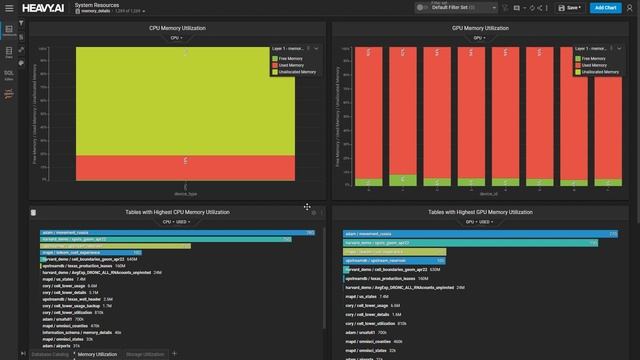640x360 pixels.
Task: Open the SQL Editor sidebar icon
Action: click(9, 74)
